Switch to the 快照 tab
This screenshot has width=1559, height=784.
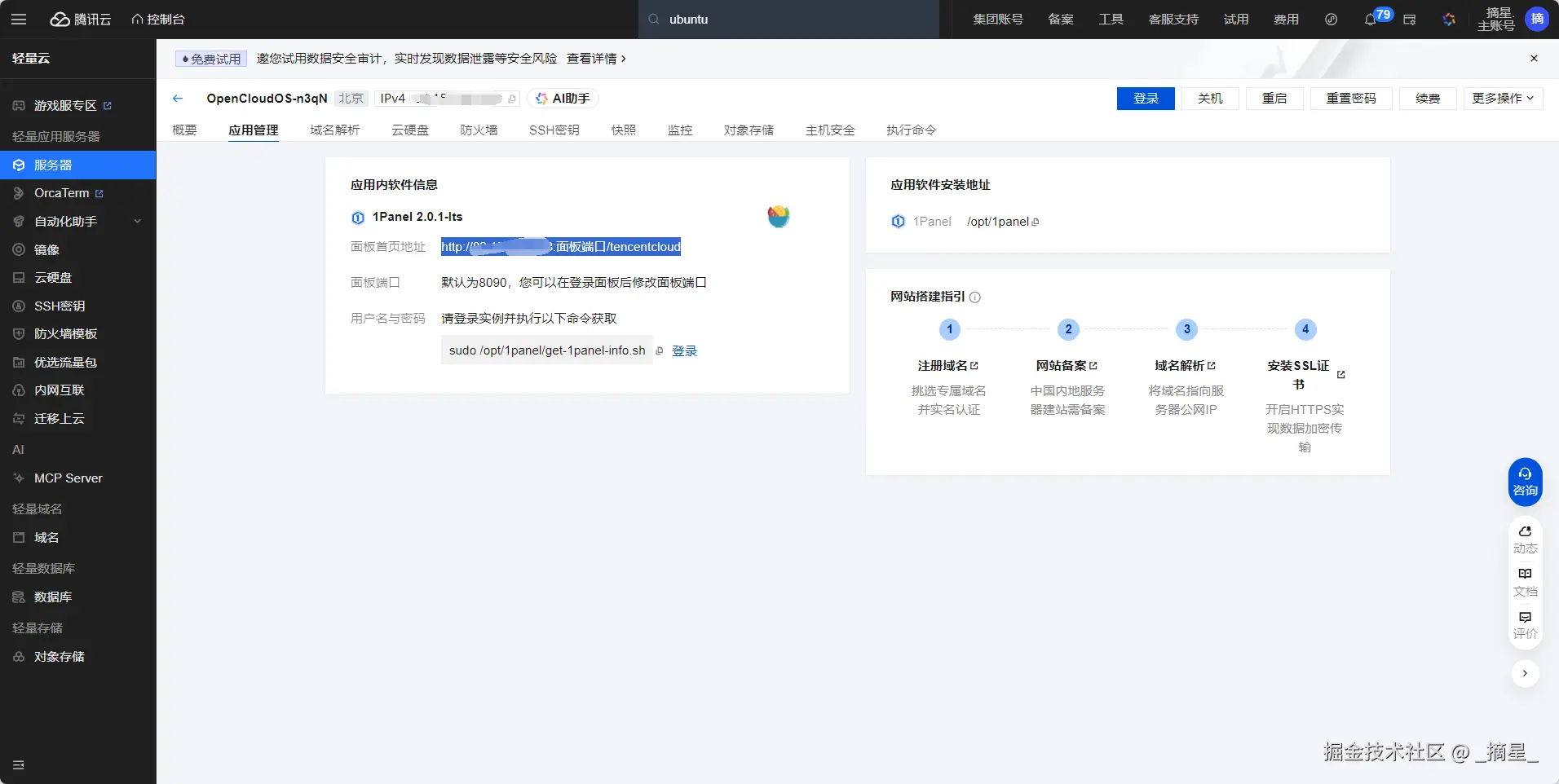coord(624,130)
